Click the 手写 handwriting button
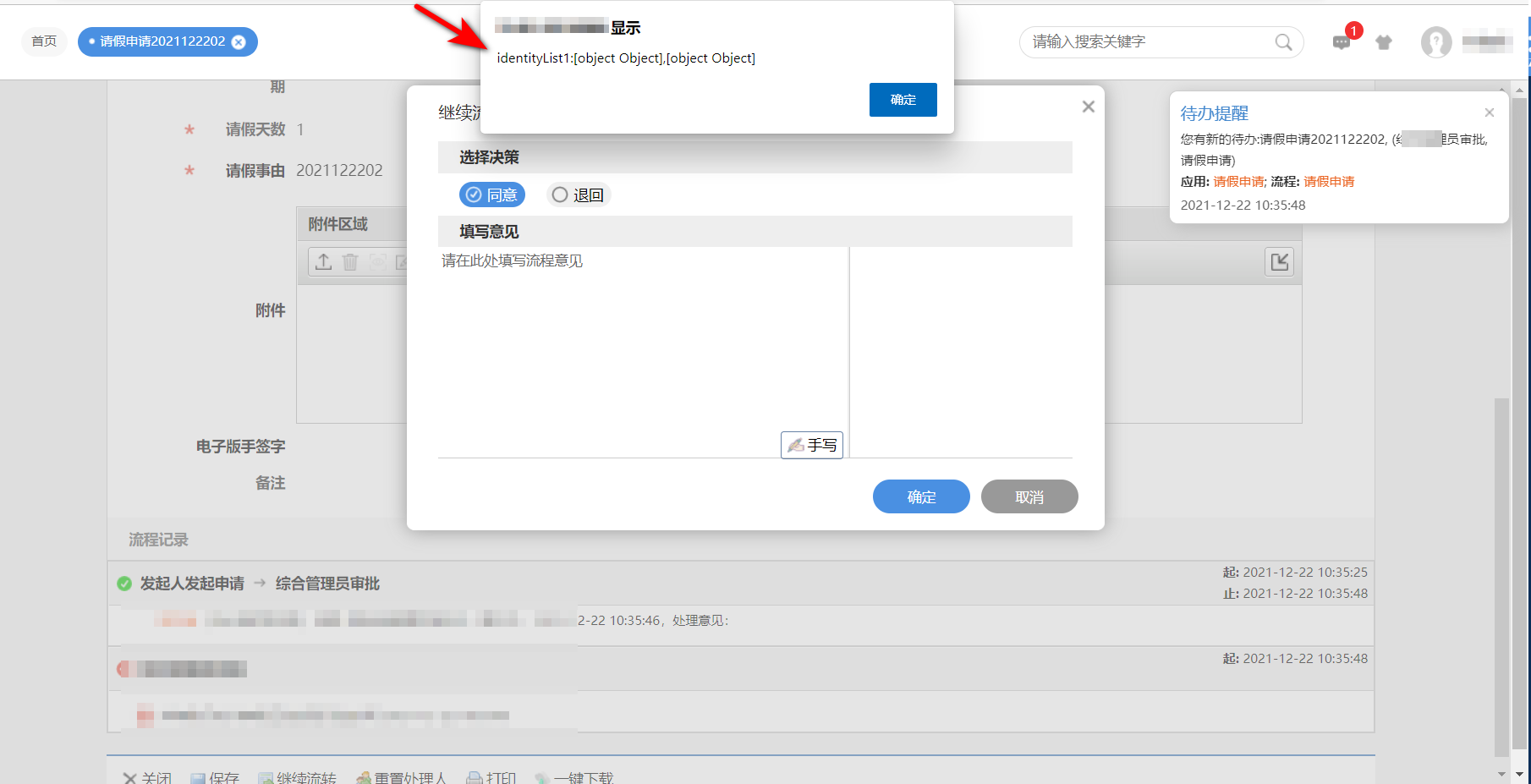 click(x=812, y=445)
